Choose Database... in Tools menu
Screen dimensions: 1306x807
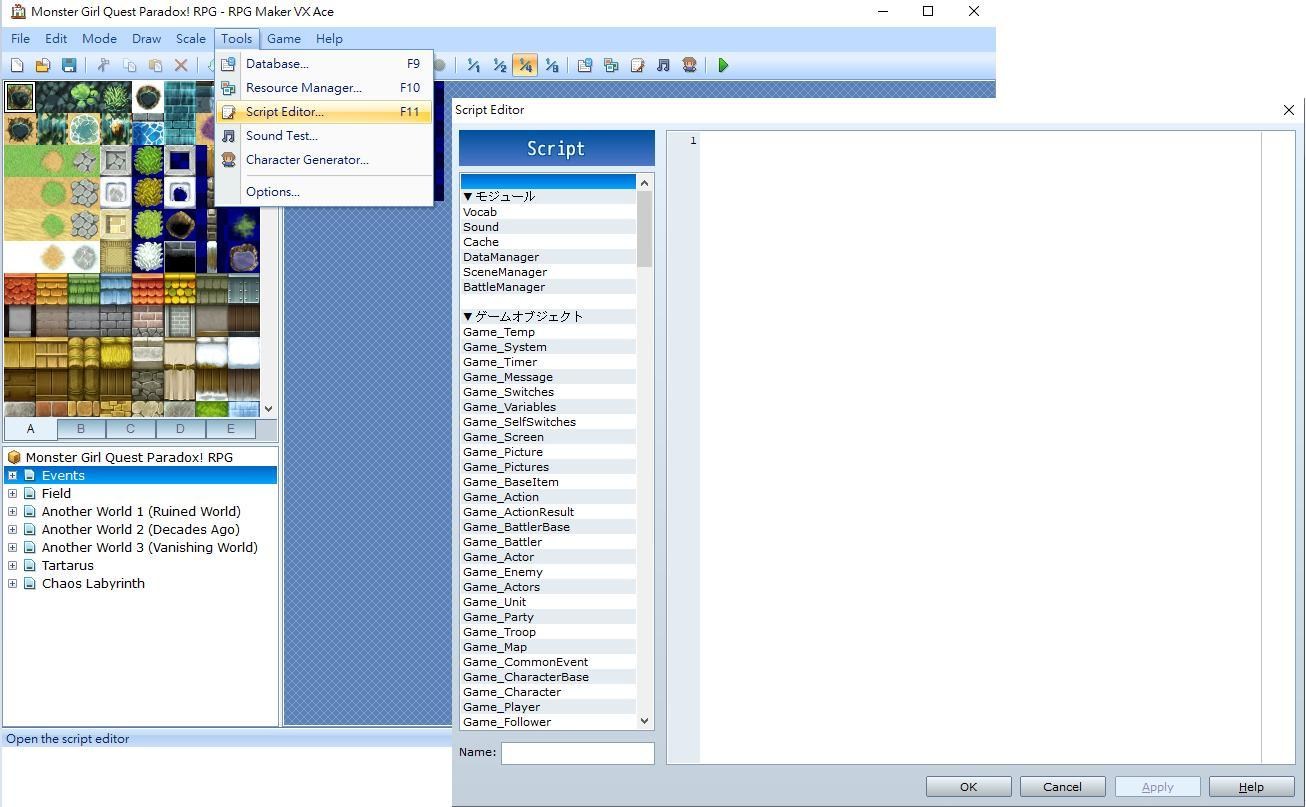point(324,64)
